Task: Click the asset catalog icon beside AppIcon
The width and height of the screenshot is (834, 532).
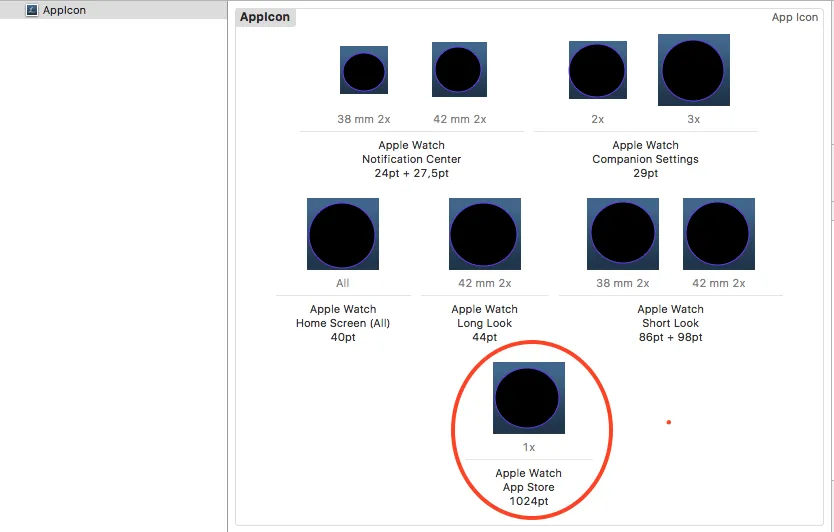Action: point(32,10)
